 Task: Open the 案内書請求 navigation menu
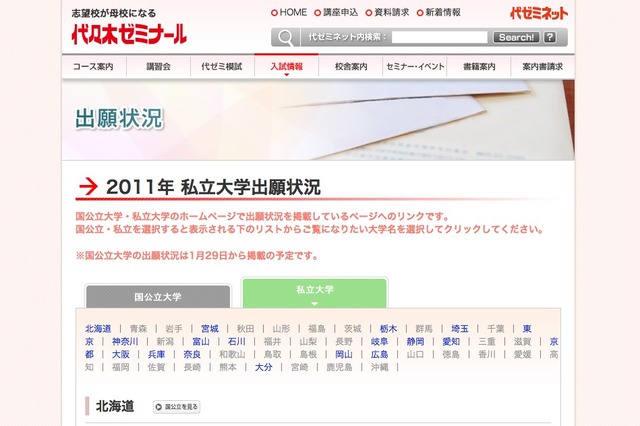click(x=543, y=67)
